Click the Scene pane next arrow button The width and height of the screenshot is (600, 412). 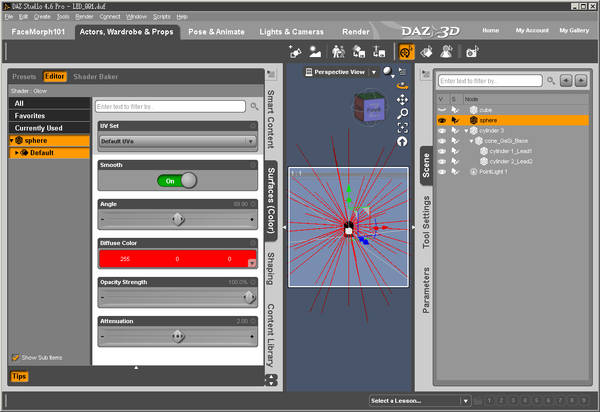[x=581, y=81]
